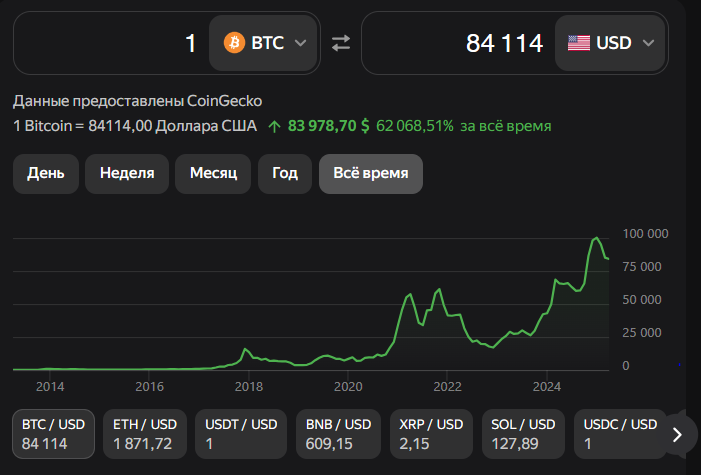Swap currencies with the exchange arrows icon
This screenshot has width=701, height=475.
click(x=341, y=43)
